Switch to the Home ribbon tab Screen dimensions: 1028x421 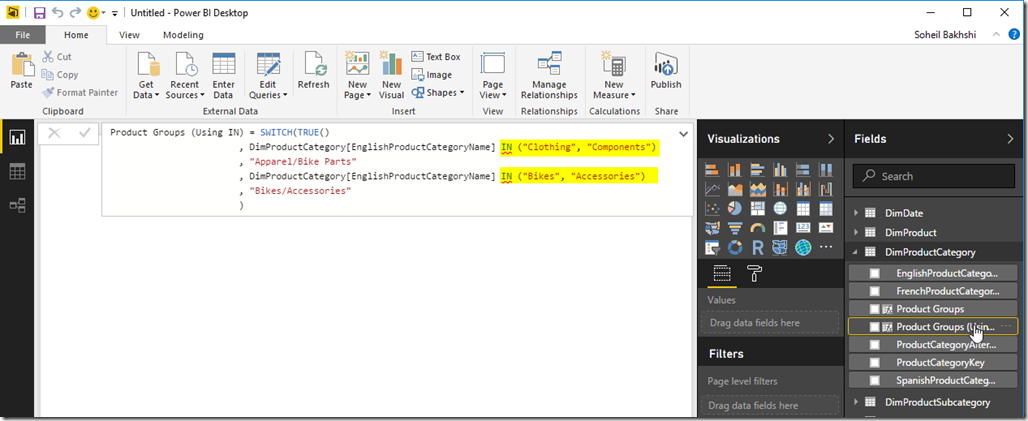coord(76,35)
